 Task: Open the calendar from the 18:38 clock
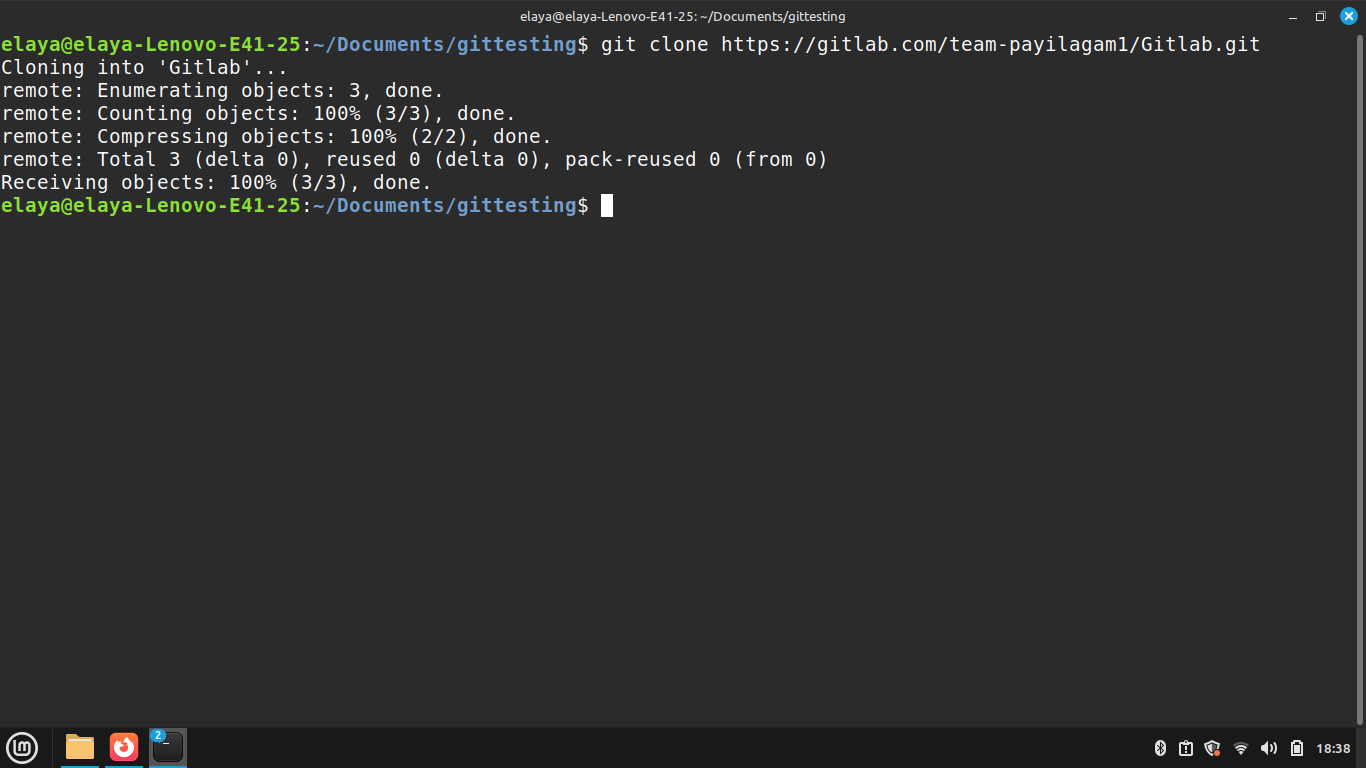coord(1333,748)
